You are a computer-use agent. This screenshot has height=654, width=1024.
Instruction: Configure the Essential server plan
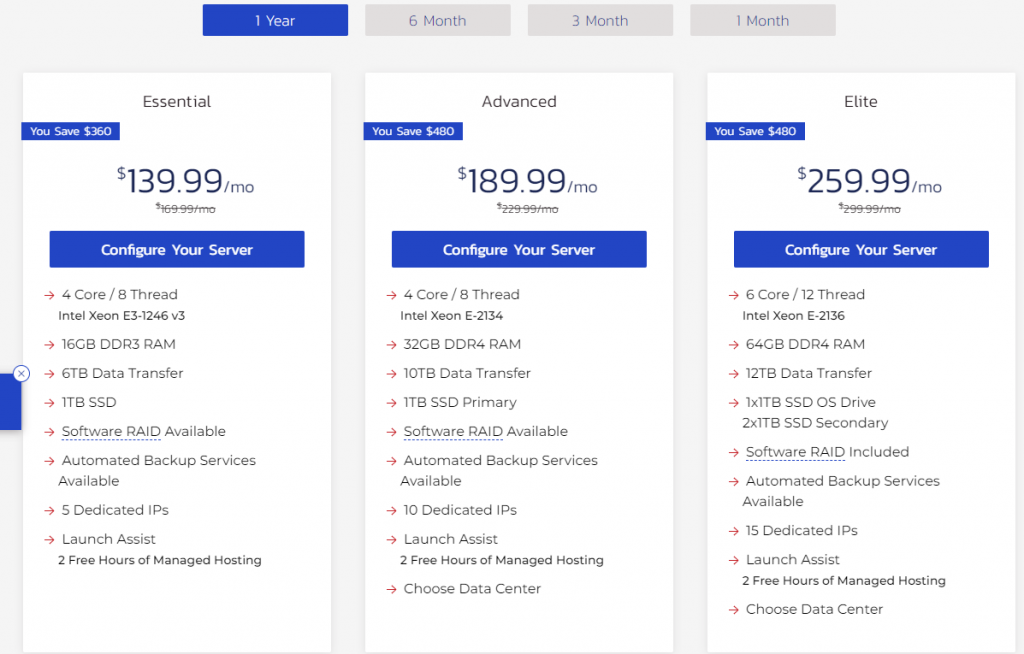click(x=177, y=250)
